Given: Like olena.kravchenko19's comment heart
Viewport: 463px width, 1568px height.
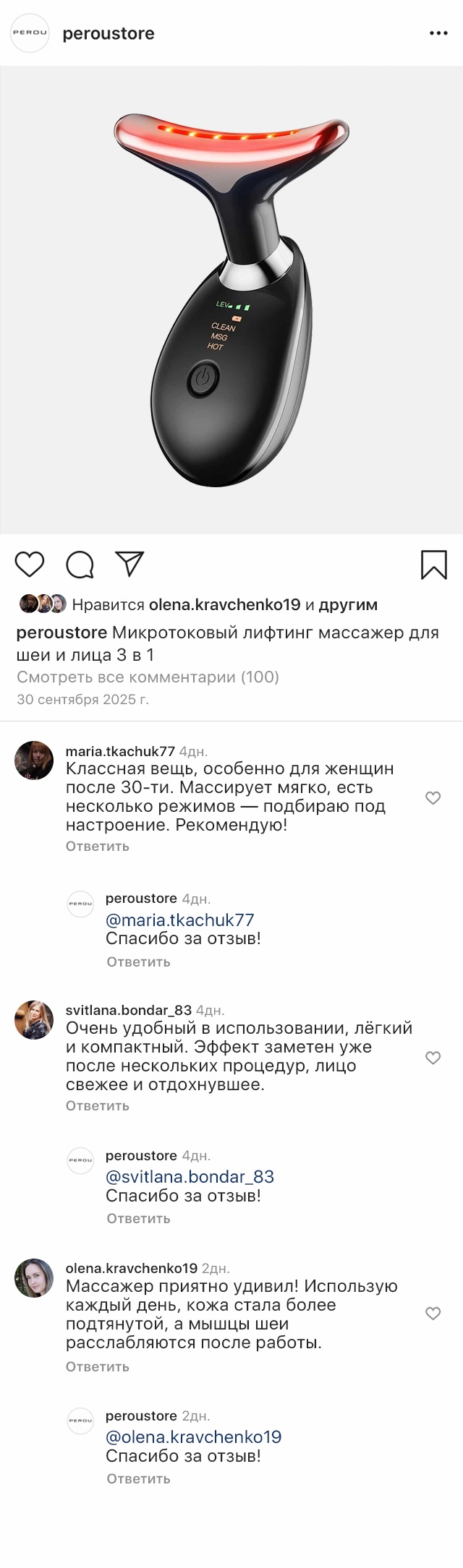Looking at the screenshot, I should (433, 1313).
